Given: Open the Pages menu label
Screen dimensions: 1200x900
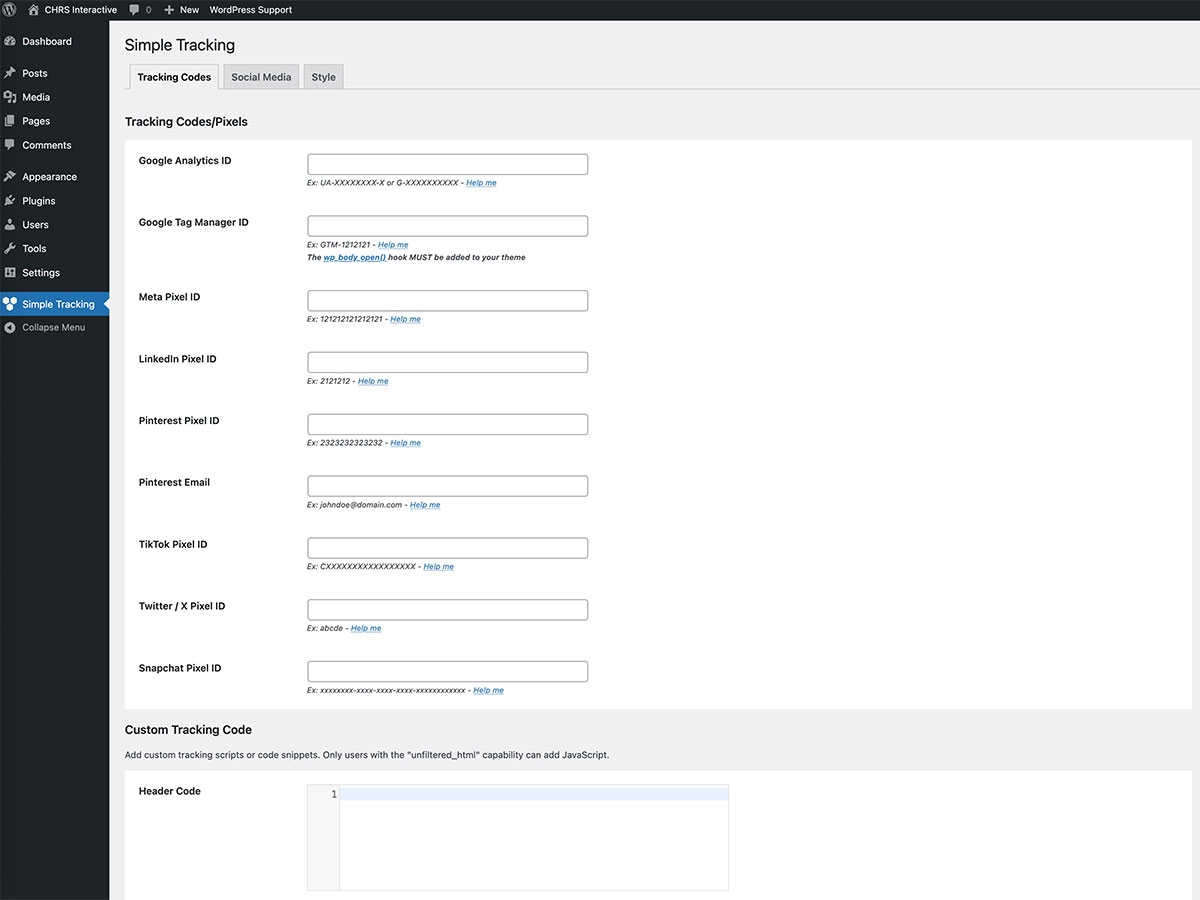Looking at the screenshot, I should 36,121.
